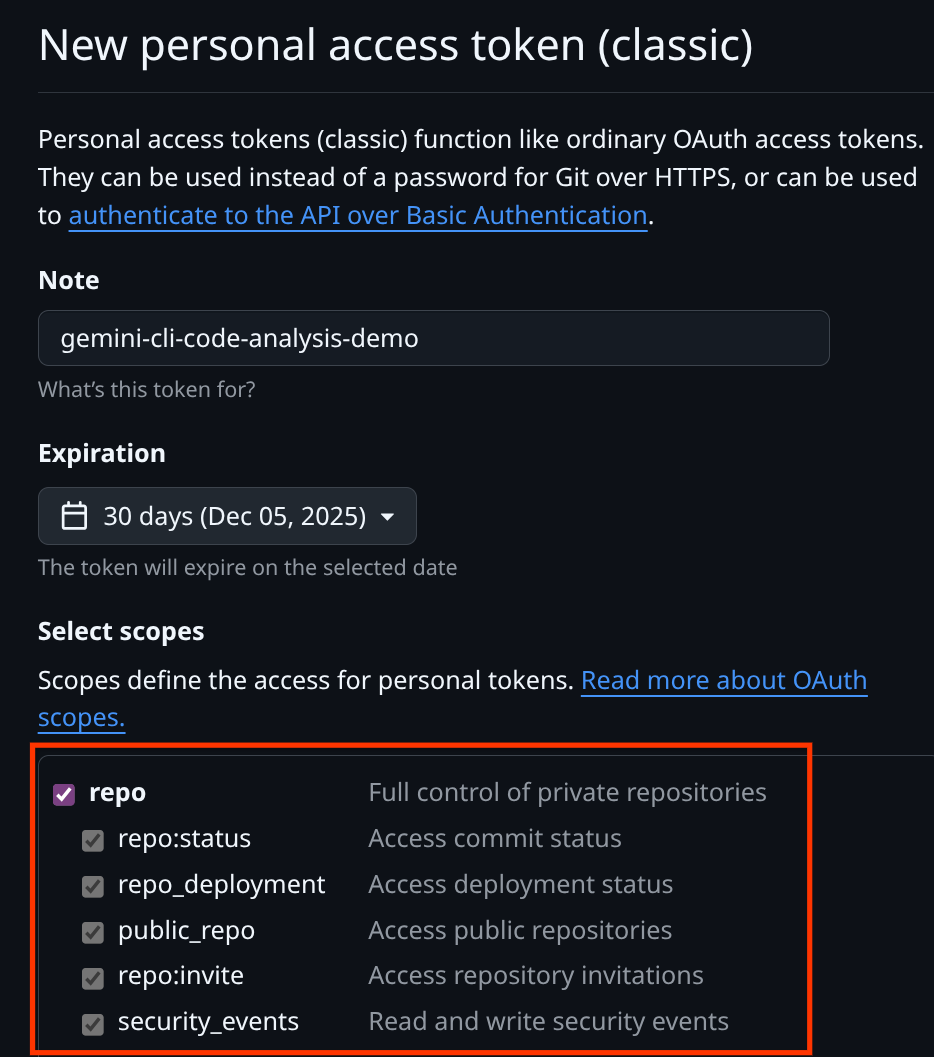Select the "30 days (Dec 05, 2025)" expiration text
934x1057 pixels.
pyautogui.click(x=234, y=516)
